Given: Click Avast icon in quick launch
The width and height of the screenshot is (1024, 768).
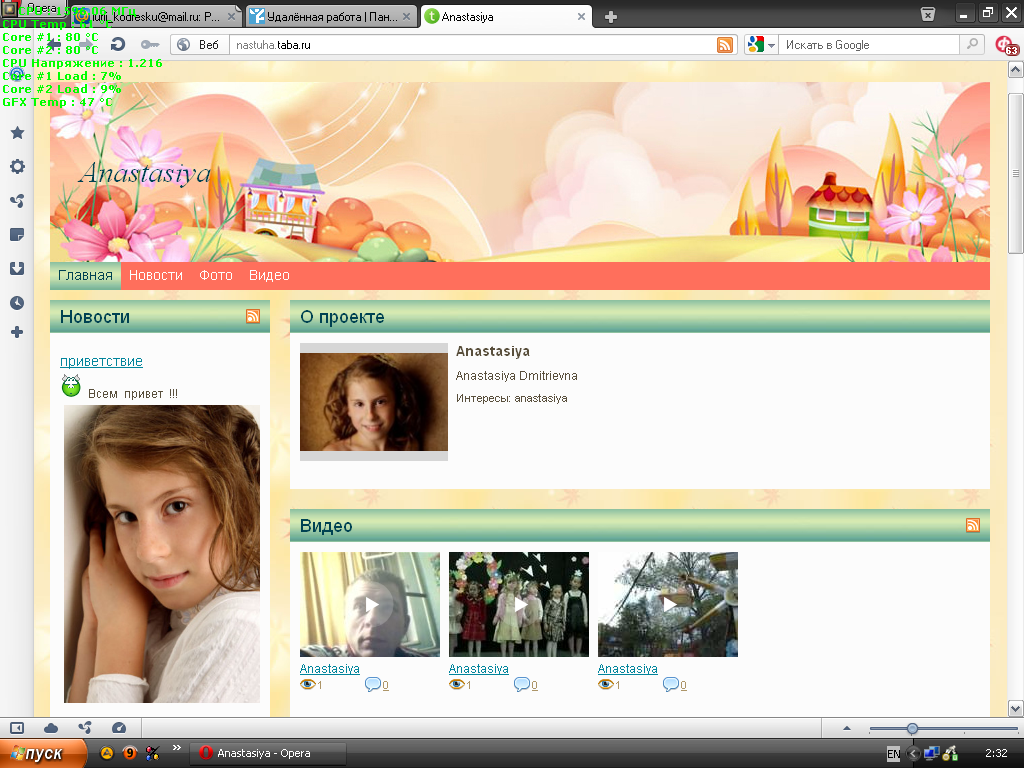Looking at the screenshot, I should click(106, 753).
